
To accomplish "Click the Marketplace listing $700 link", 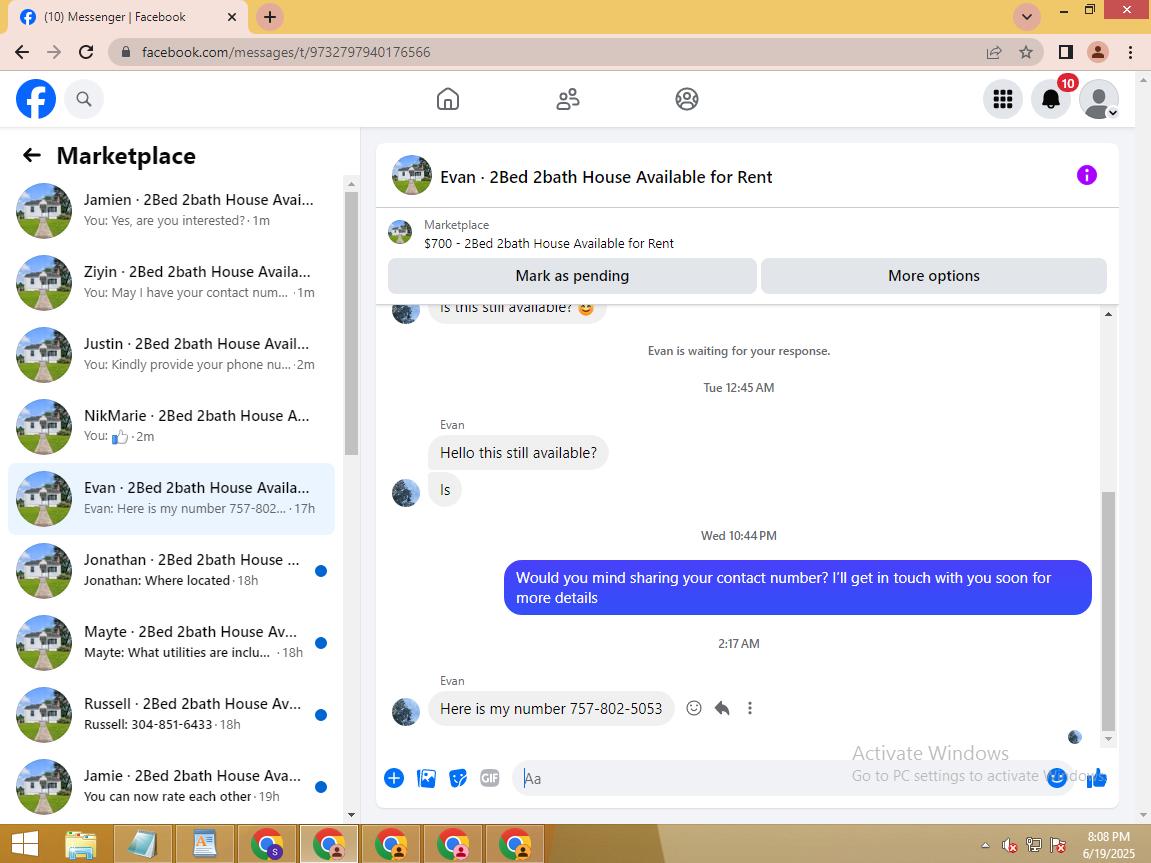I will click(548, 243).
